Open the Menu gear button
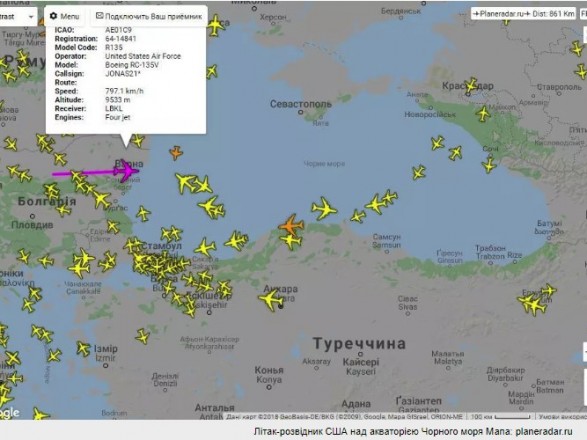 pos(64,16)
